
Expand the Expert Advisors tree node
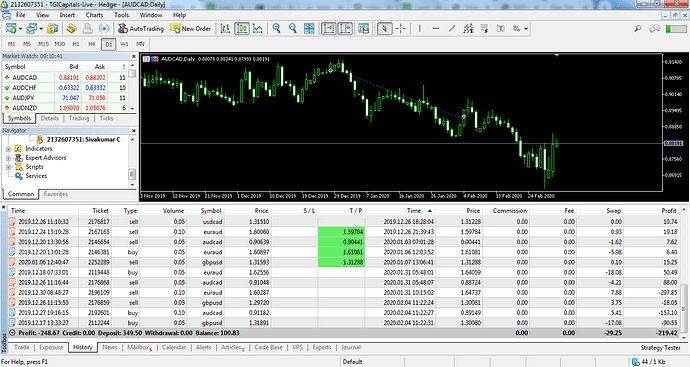8,158
